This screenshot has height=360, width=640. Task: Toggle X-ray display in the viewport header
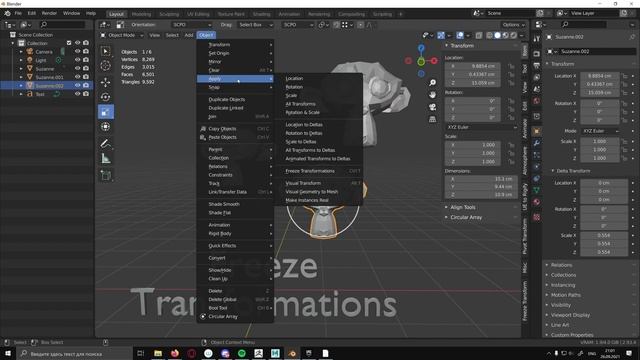click(x=479, y=36)
